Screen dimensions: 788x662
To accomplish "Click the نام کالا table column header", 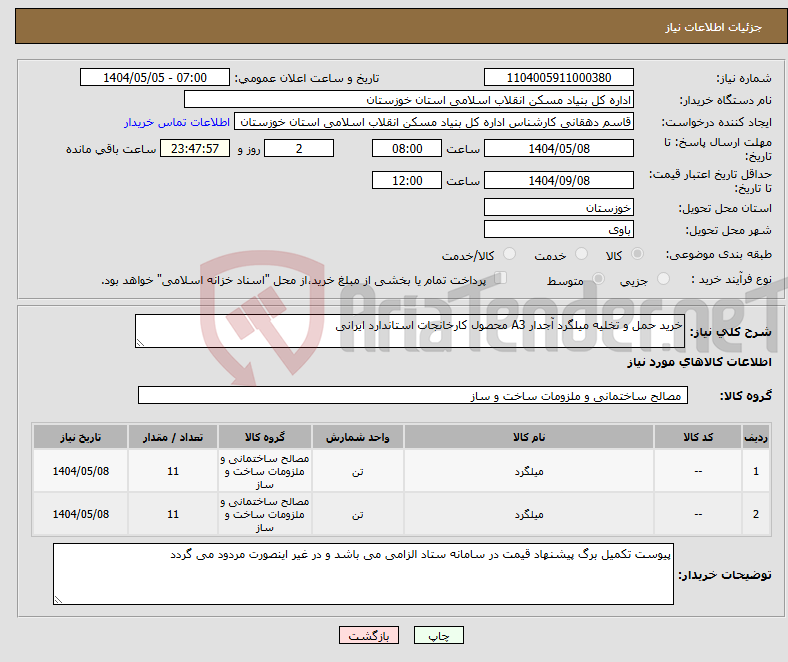I will click(528, 438).
